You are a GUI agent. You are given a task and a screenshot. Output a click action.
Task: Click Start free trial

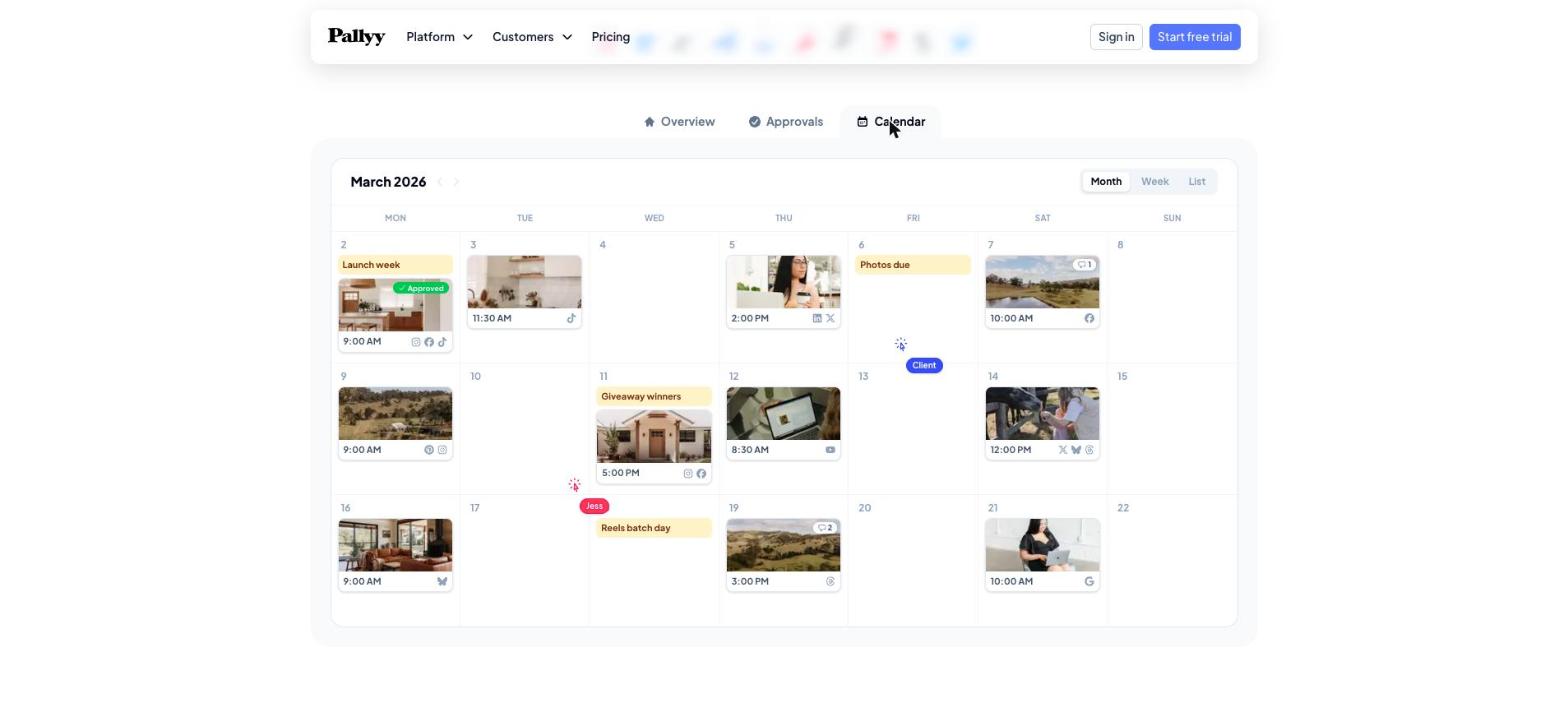pyautogui.click(x=1195, y=37)
